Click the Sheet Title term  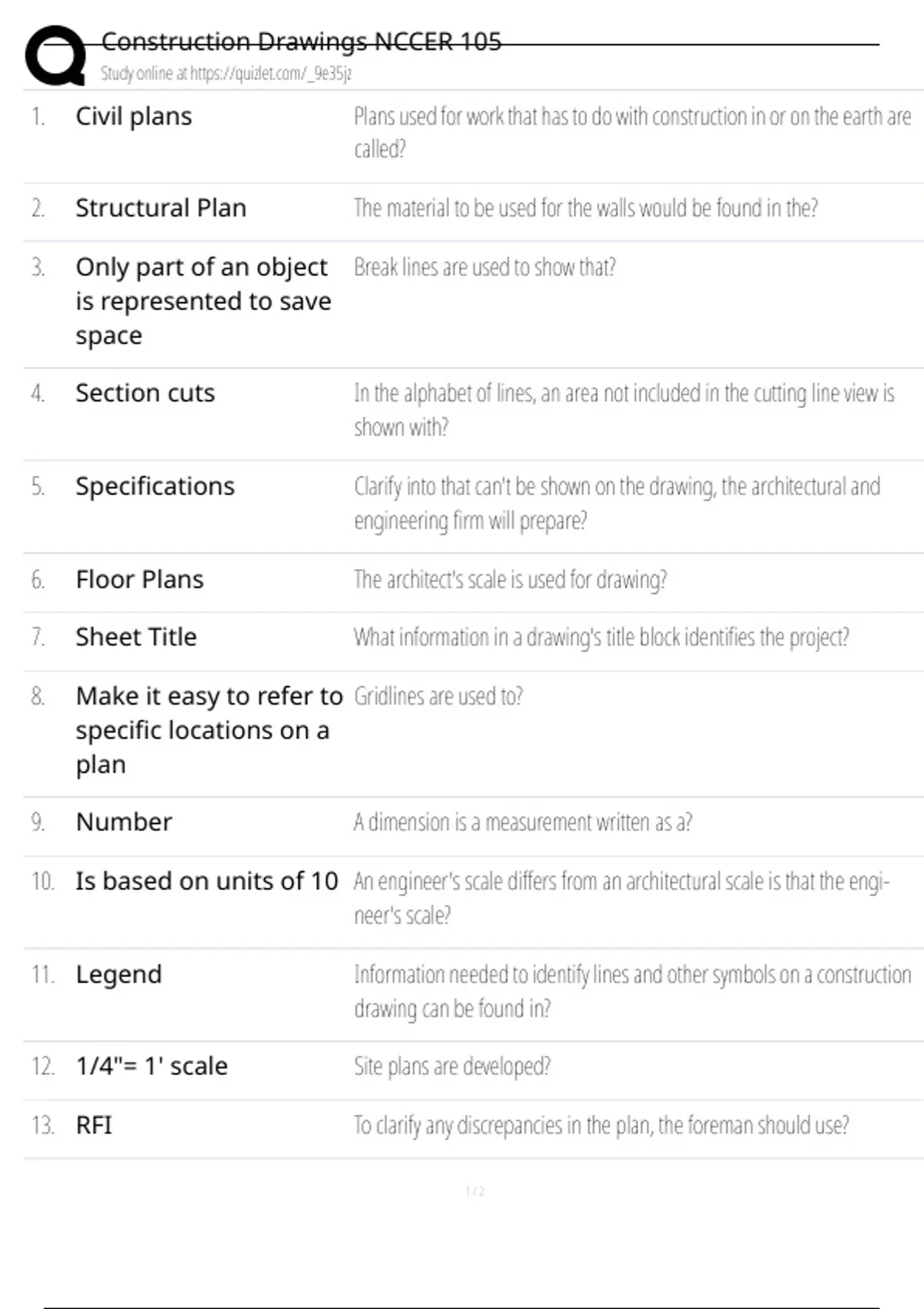pos(136,638)
